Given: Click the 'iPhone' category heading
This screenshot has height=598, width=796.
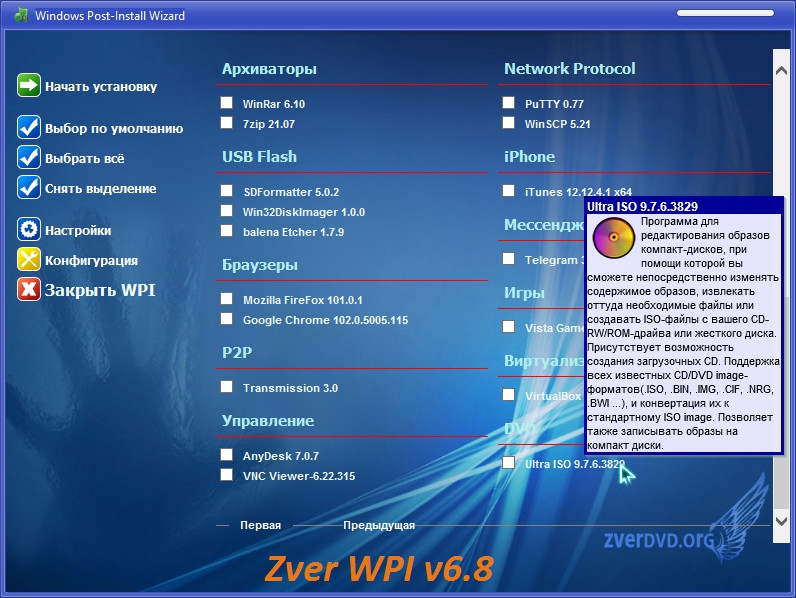Looking at the screenshot, I should tap(529, 156).
